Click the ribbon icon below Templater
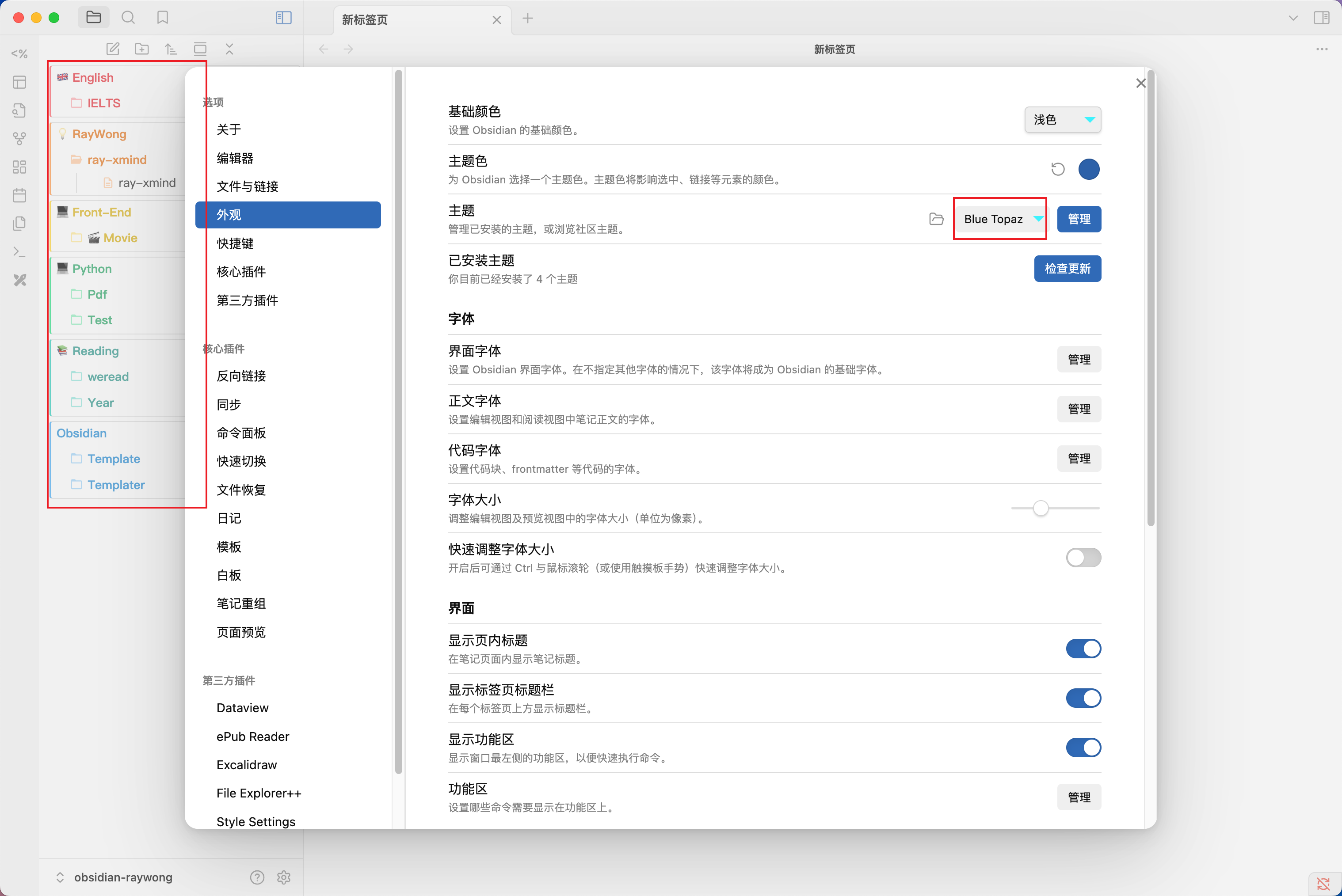This screenshot has height=896, width=1342. [x=19, y=82]
